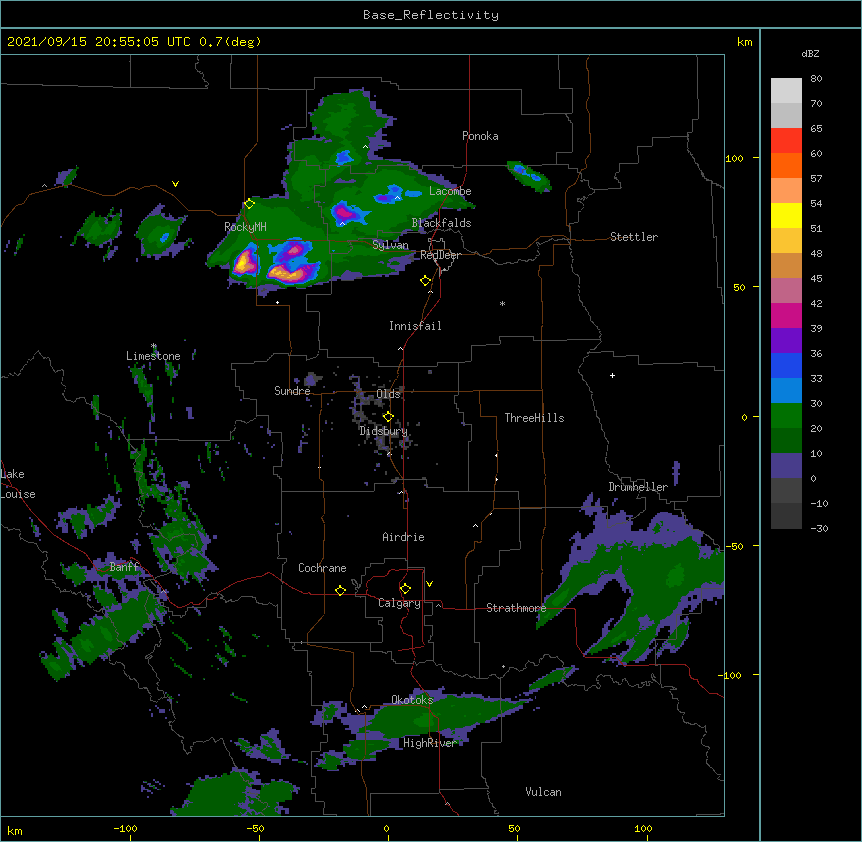The height and width of the screenshot is (842, 862).
Task: Click the green 30 dBZ legend swatch
Action: (786, 416)
